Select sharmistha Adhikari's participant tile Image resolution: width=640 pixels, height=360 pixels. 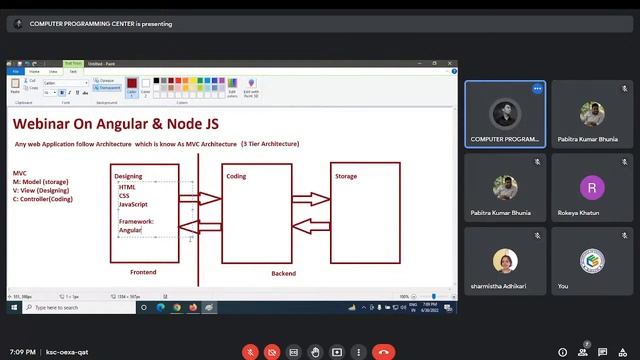pos(505,261)
